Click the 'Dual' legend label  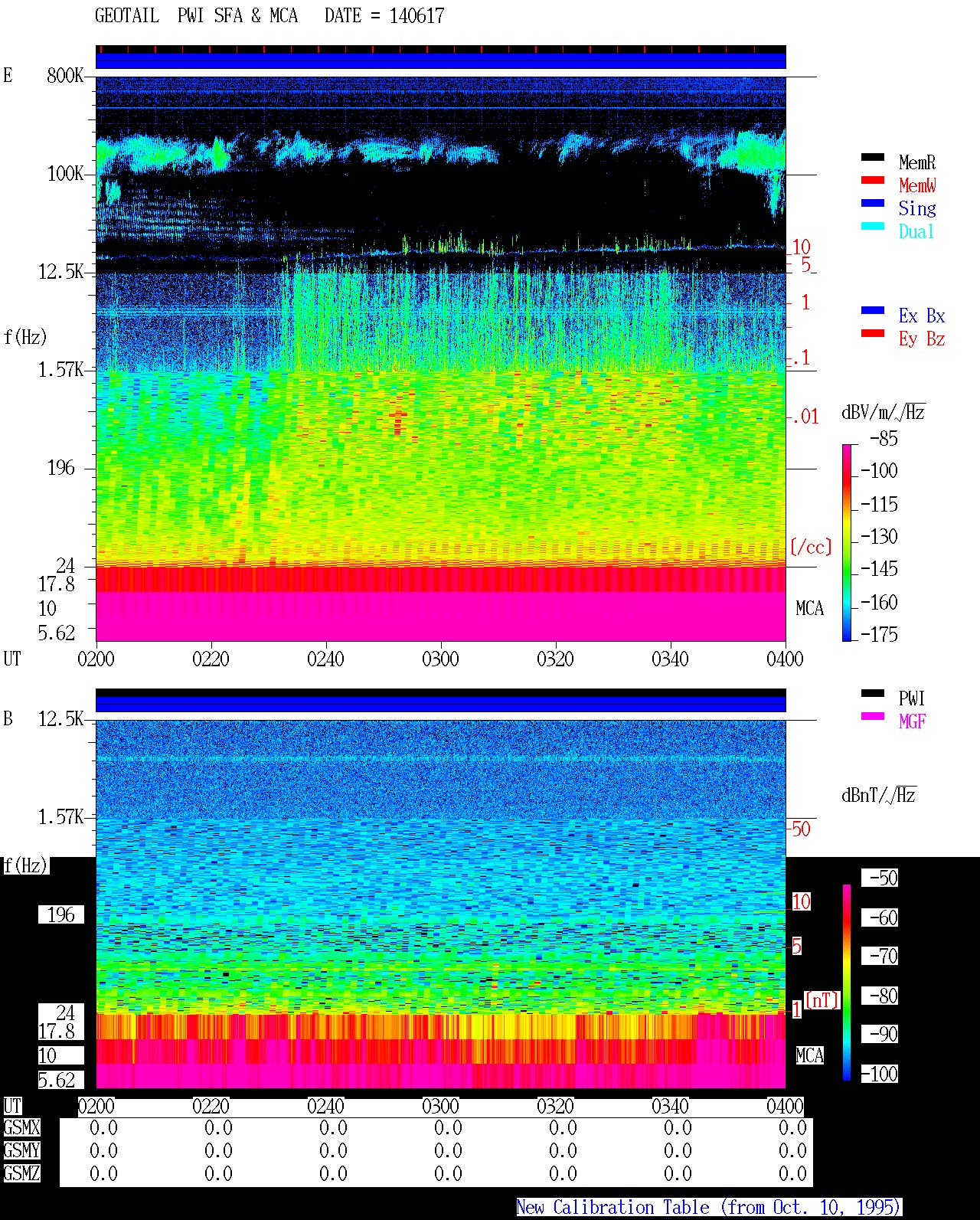click(x=917, y=231)
